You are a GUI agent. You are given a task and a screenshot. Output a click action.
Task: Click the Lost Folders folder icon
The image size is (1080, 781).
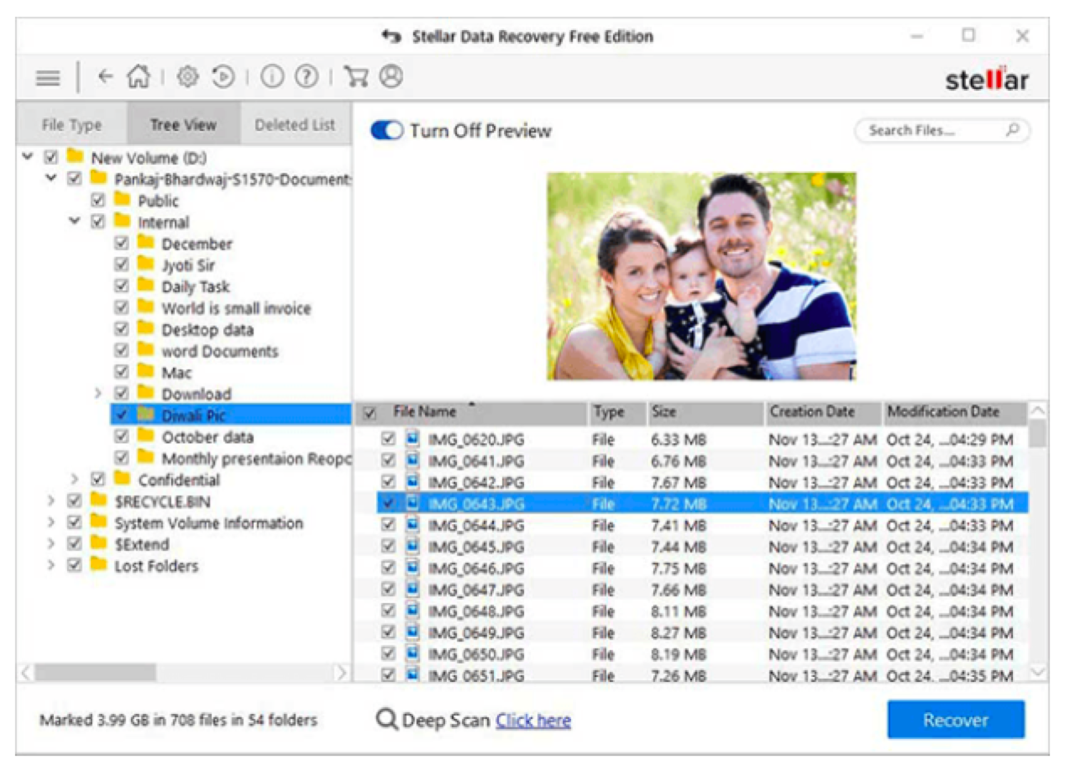point(98,565)
